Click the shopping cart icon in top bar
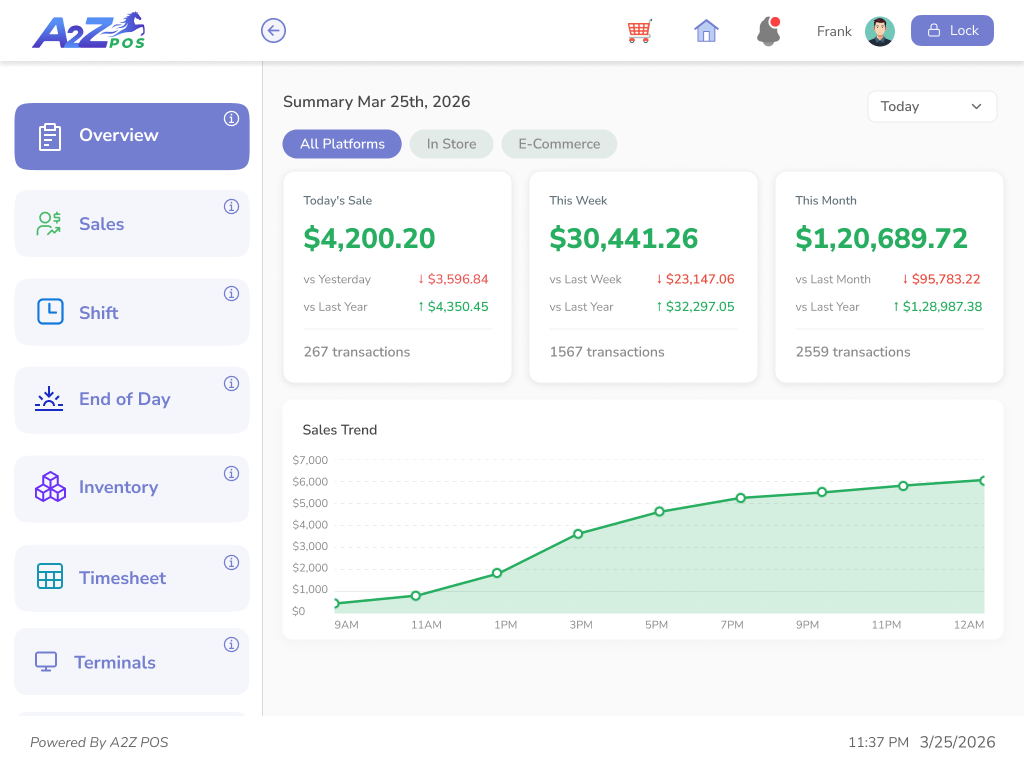 [x=639, y=31]
